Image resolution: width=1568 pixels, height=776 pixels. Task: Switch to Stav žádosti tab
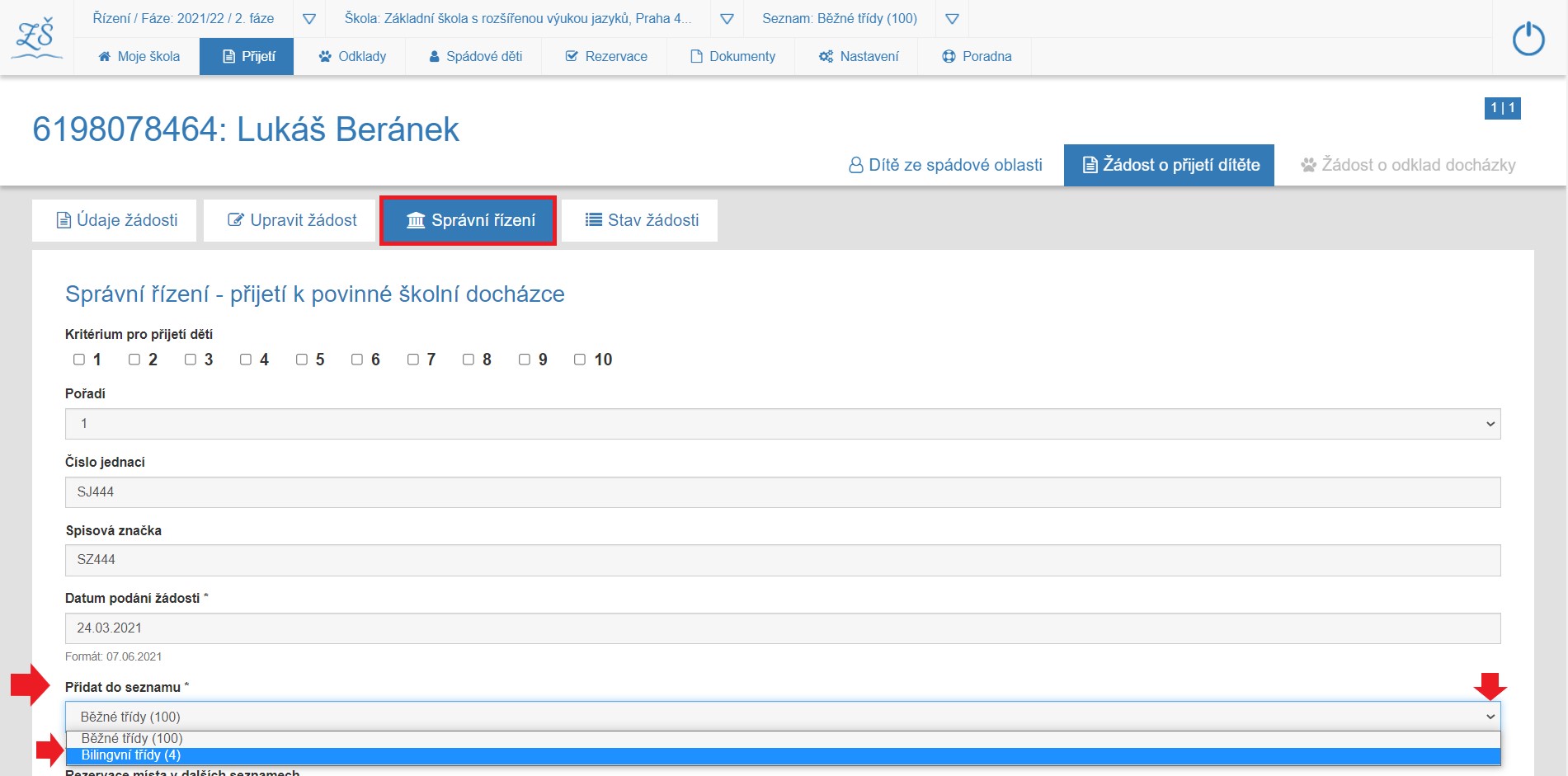coord(640,220)
